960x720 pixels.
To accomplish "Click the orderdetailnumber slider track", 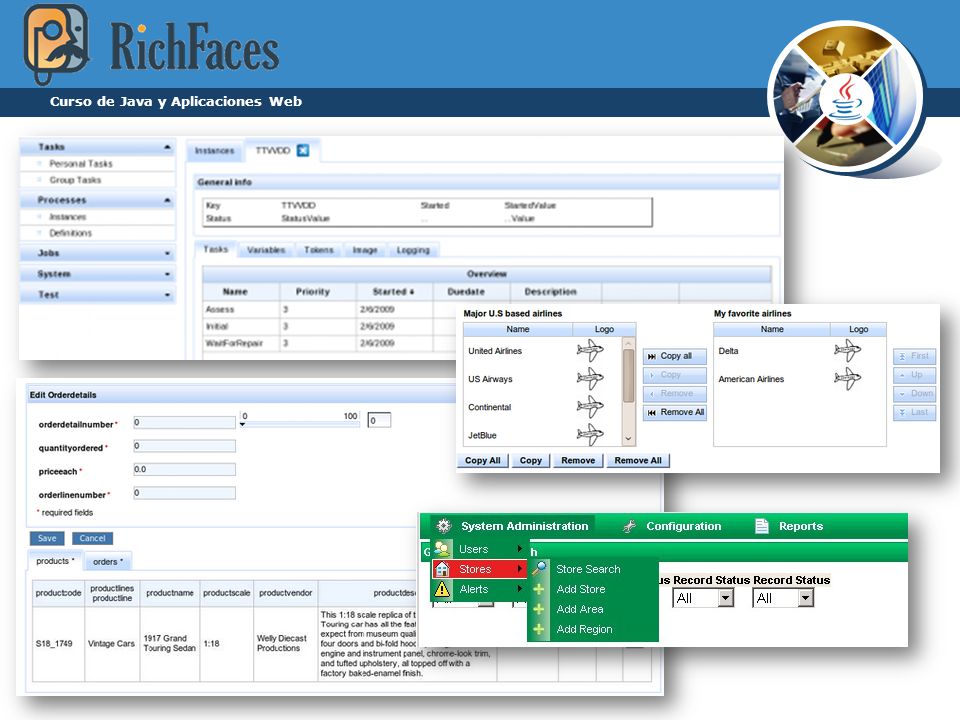I will [300, 422].
